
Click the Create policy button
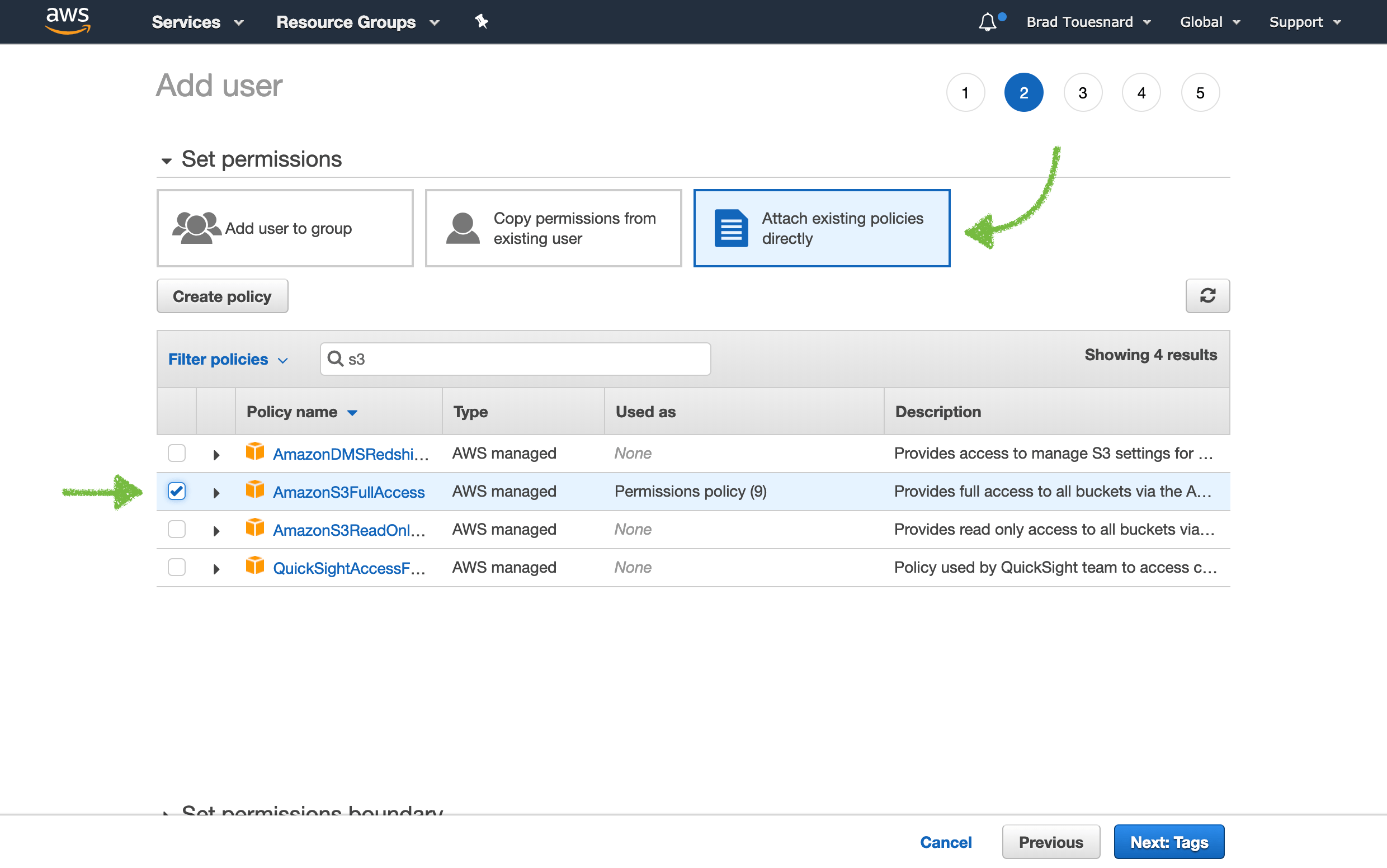point(222,296)
